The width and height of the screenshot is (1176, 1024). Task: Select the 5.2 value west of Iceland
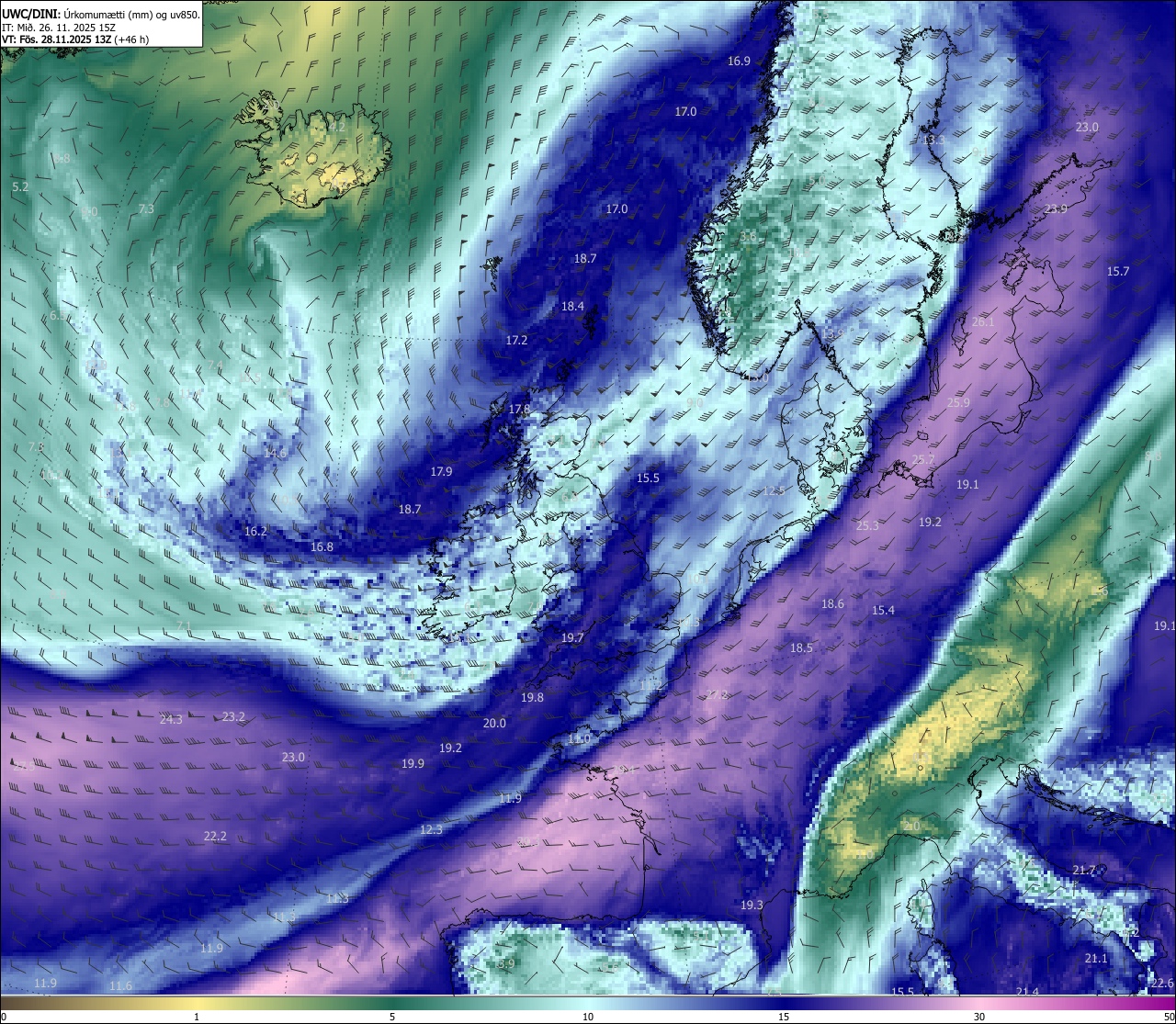click(20, 186)
